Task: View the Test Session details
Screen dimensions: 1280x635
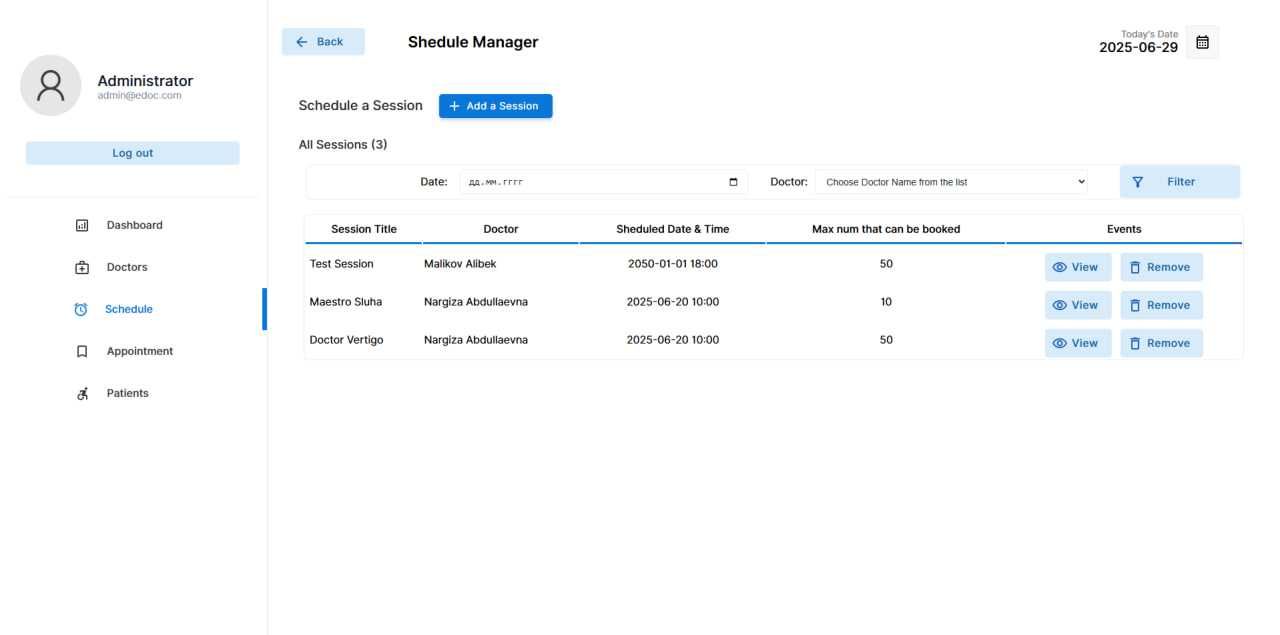Action: point(1078,267)
